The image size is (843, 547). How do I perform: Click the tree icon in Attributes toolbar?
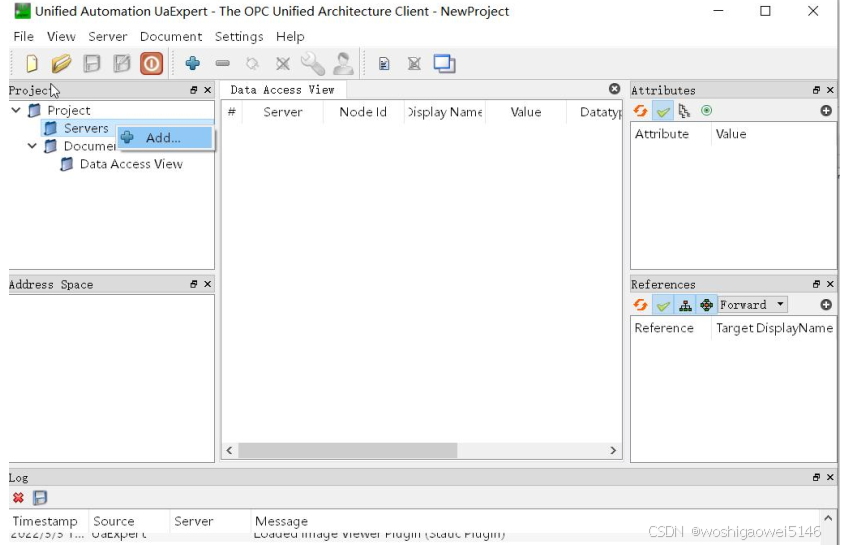tap(684, 111)
